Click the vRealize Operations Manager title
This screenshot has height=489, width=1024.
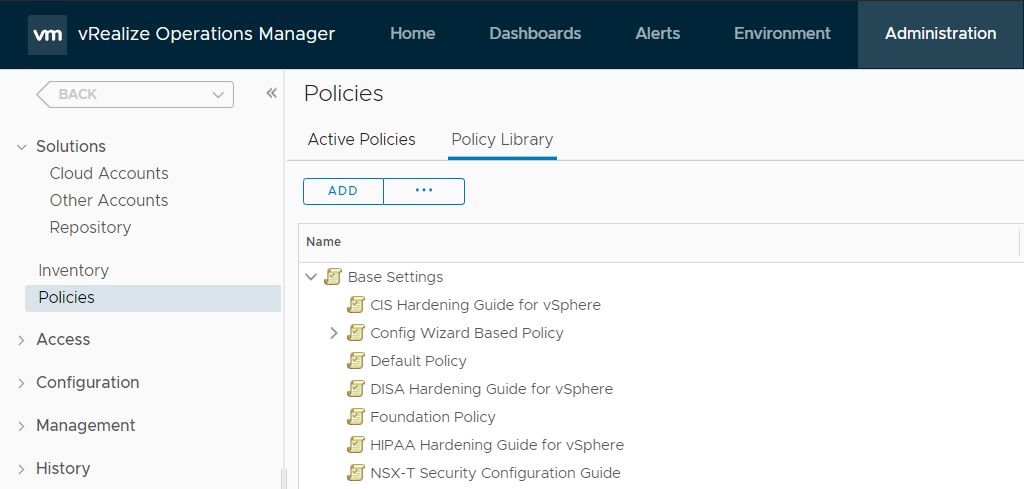click(x=206, y=34)
